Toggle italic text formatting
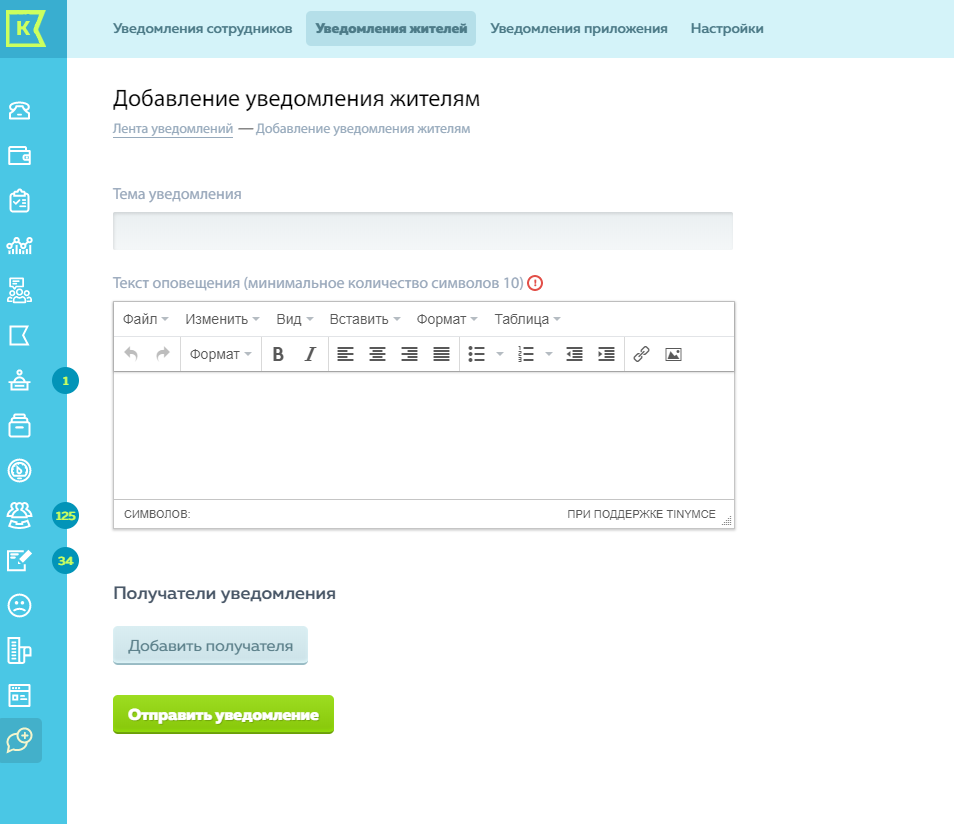This screenshot has width=954, height=824. pyautogui.click(x=310, y=354)
